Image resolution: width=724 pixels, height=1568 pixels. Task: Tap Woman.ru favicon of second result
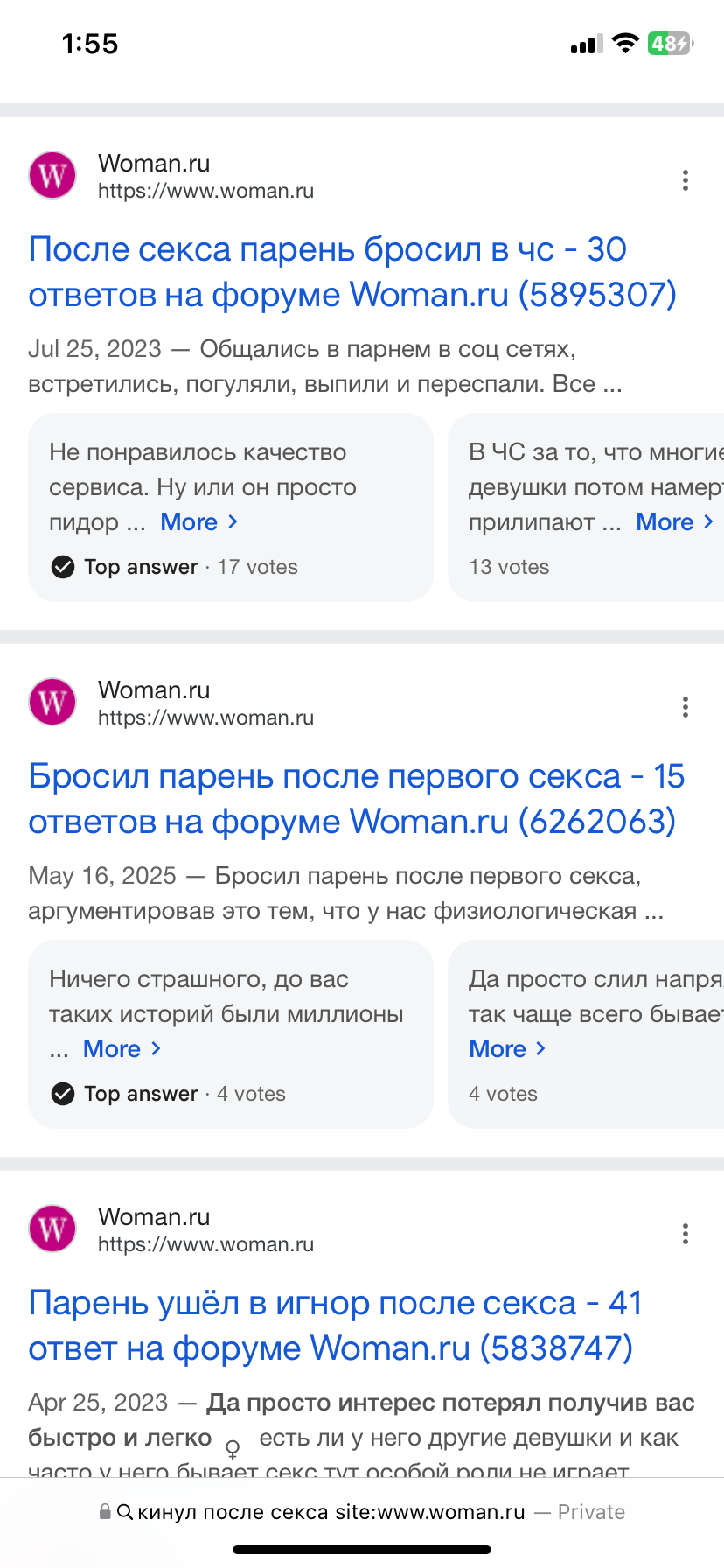(x=52, y=702)
